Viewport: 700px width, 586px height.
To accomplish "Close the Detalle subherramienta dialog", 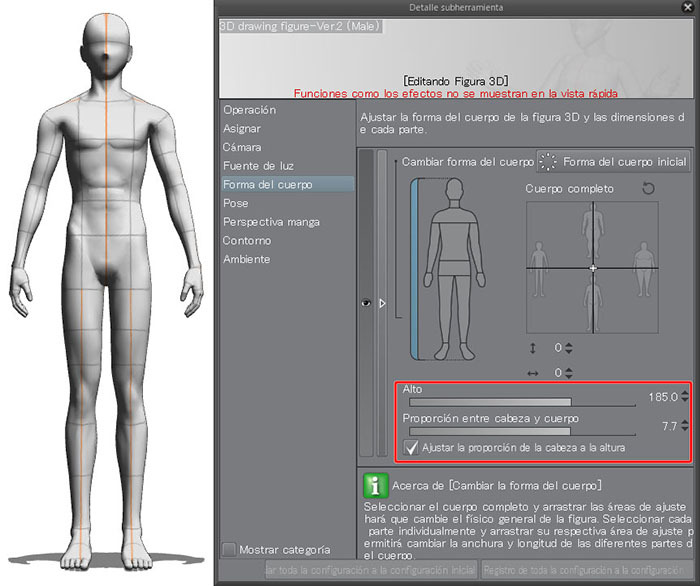I will point(688,7).
